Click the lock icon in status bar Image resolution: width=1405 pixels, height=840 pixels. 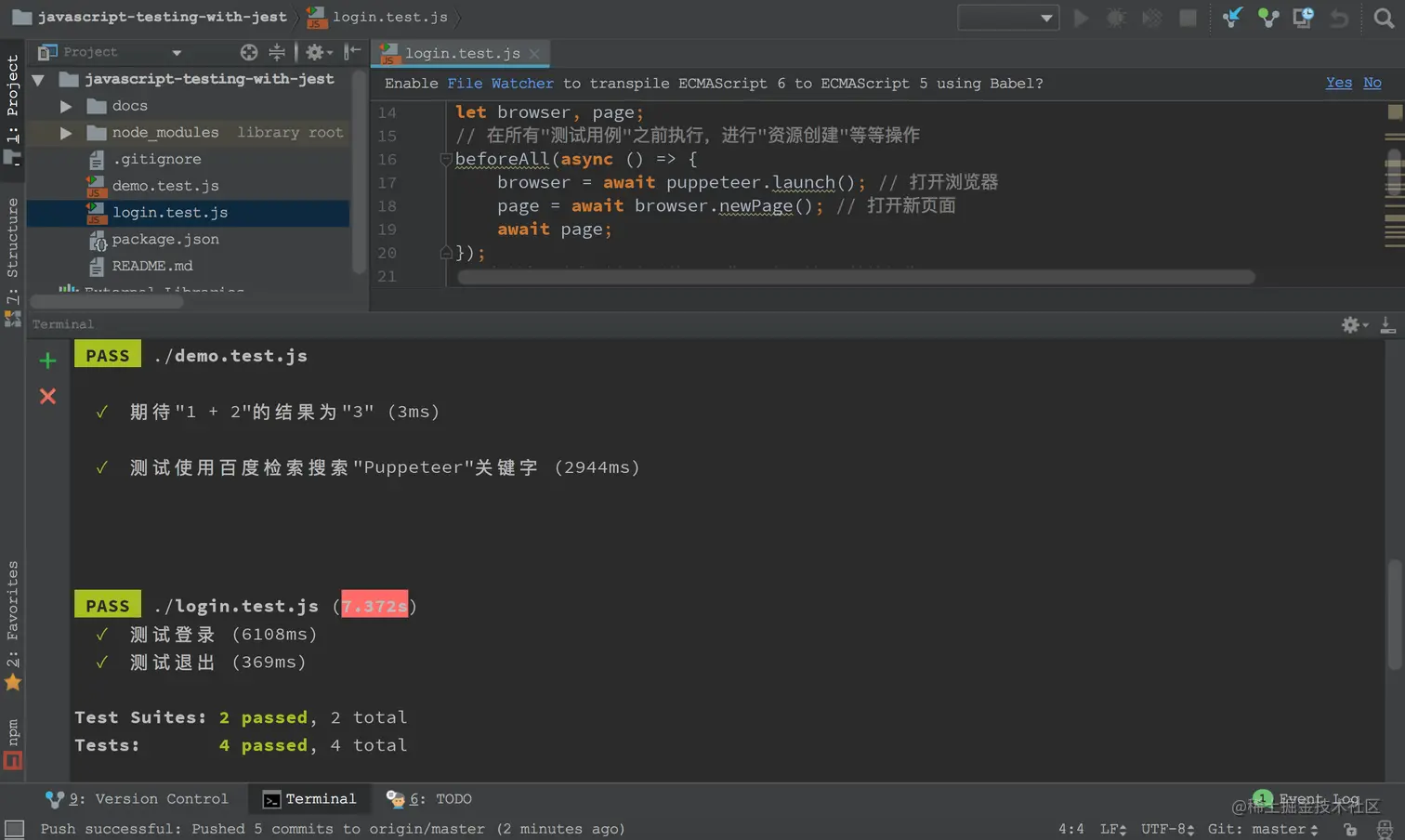[x=1350, y=829]
